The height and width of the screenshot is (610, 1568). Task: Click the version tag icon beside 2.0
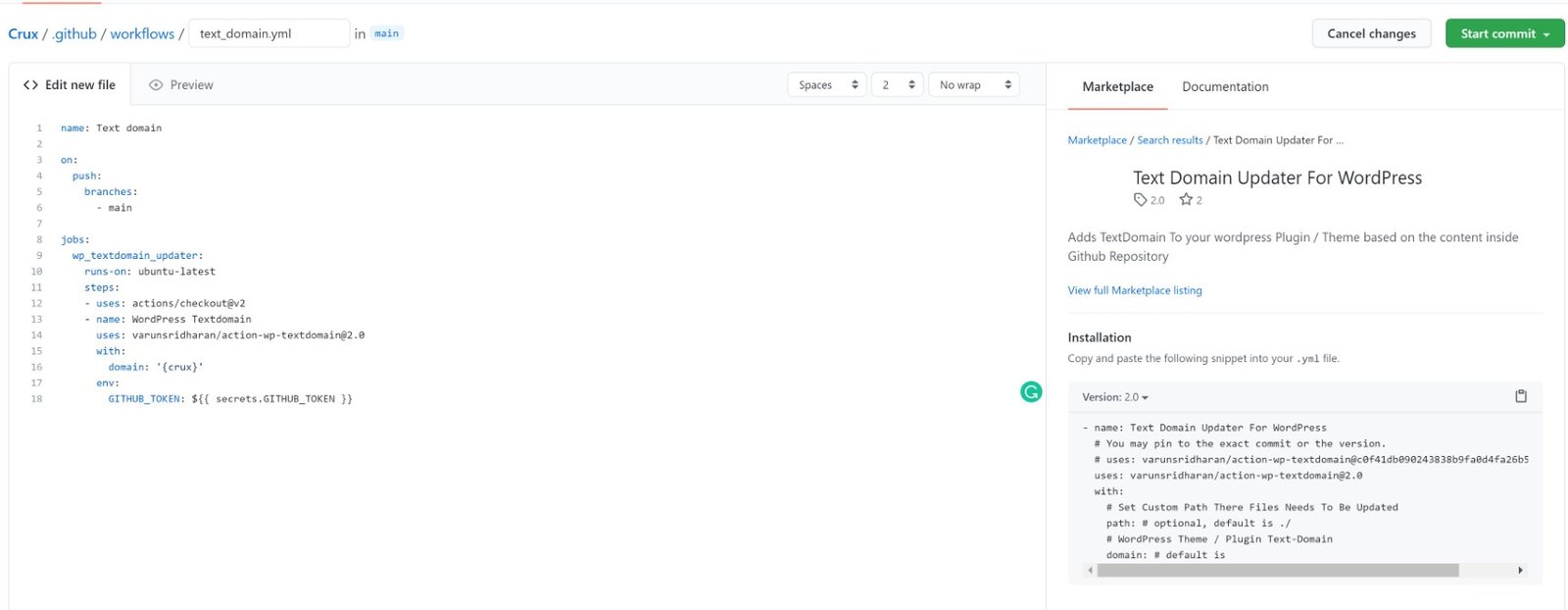pos(1140,200)
